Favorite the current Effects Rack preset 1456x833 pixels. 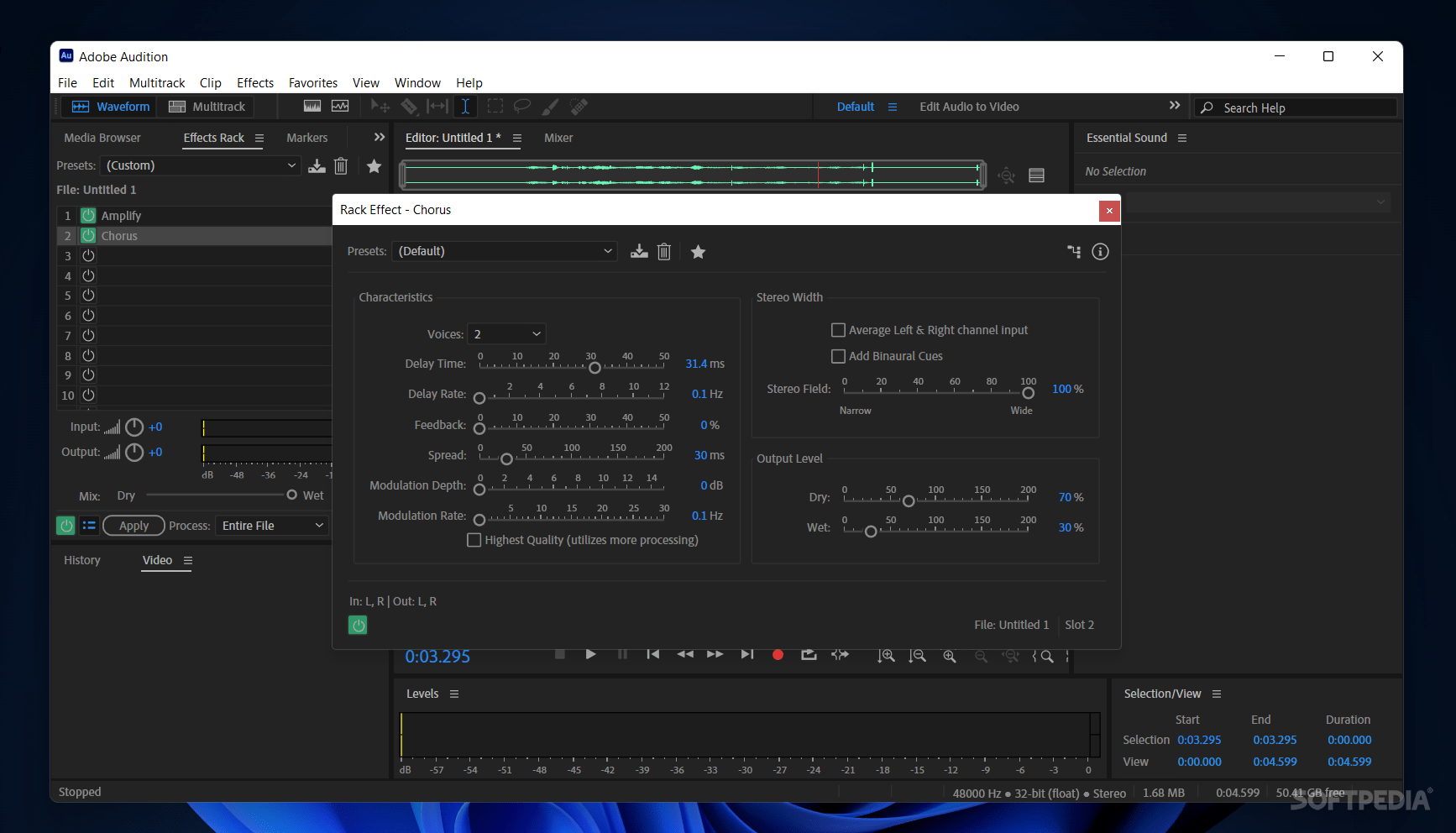374,166
